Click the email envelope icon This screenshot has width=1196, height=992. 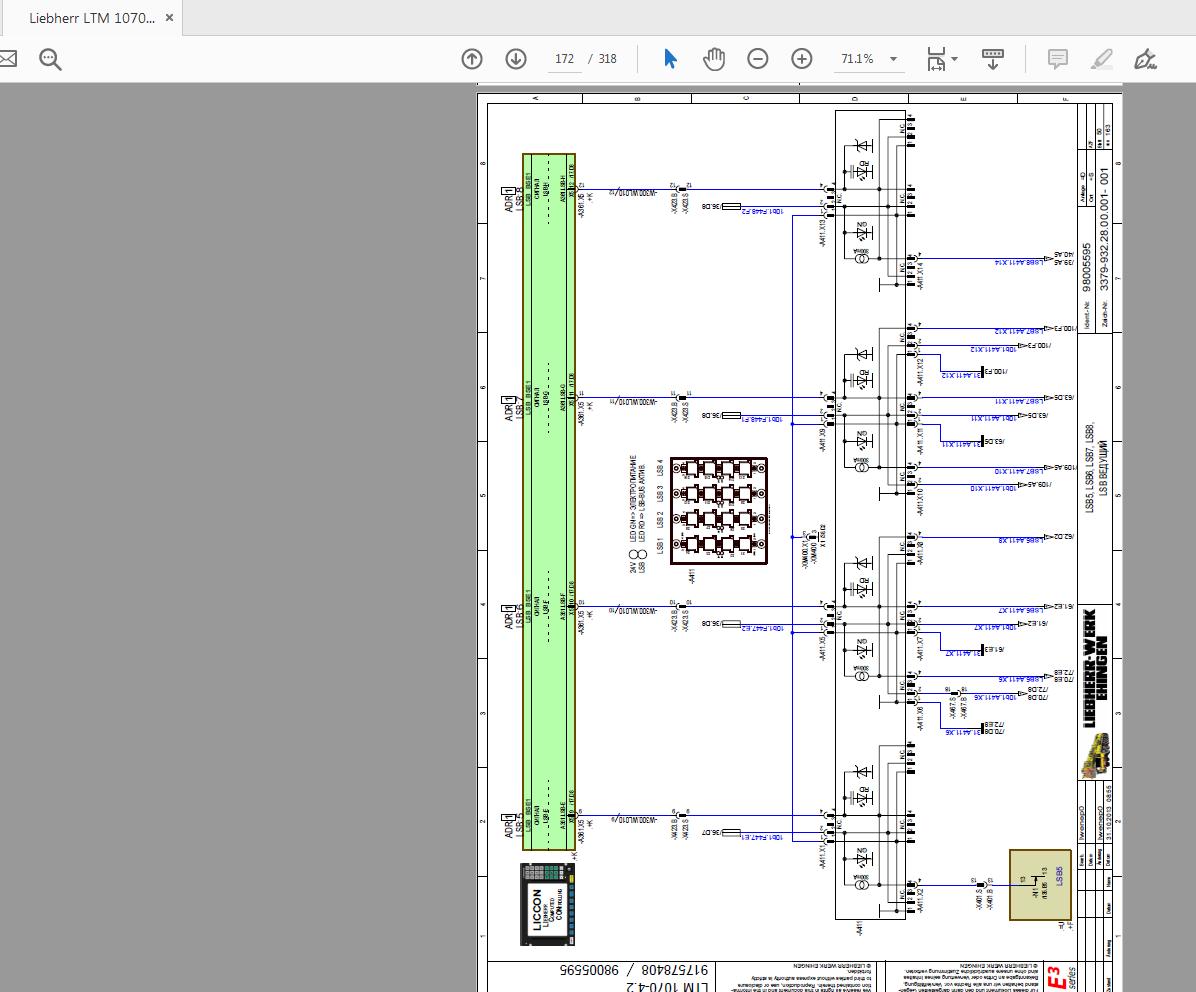[x=7, y=59]
